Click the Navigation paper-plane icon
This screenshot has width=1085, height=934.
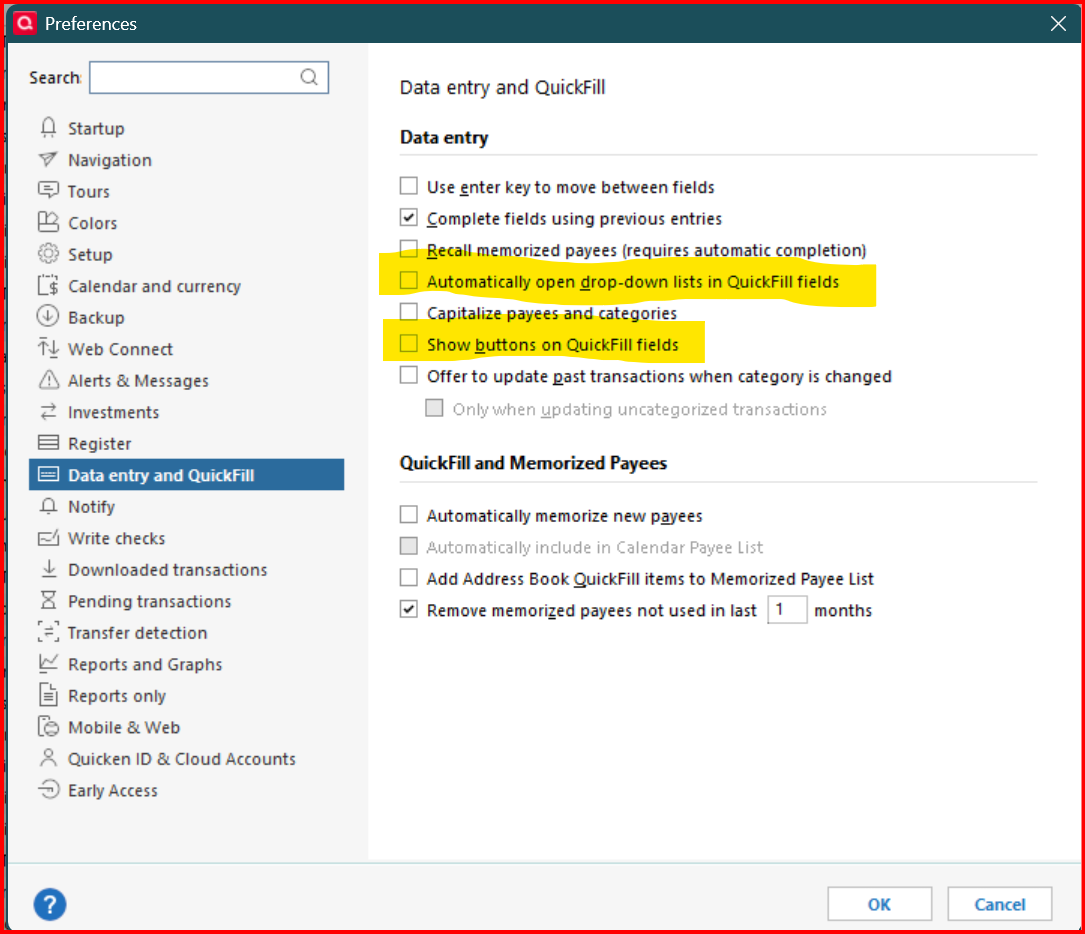click(x=48, y=160)
